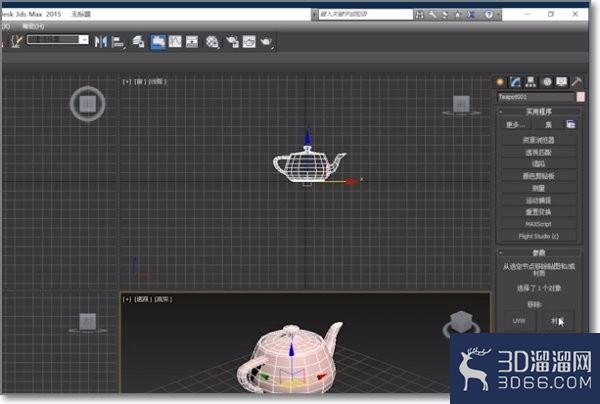The width and height of the screenshot is (600, 404).
Task: Switch to the Motion command panel tab
Action: point(547,81)
